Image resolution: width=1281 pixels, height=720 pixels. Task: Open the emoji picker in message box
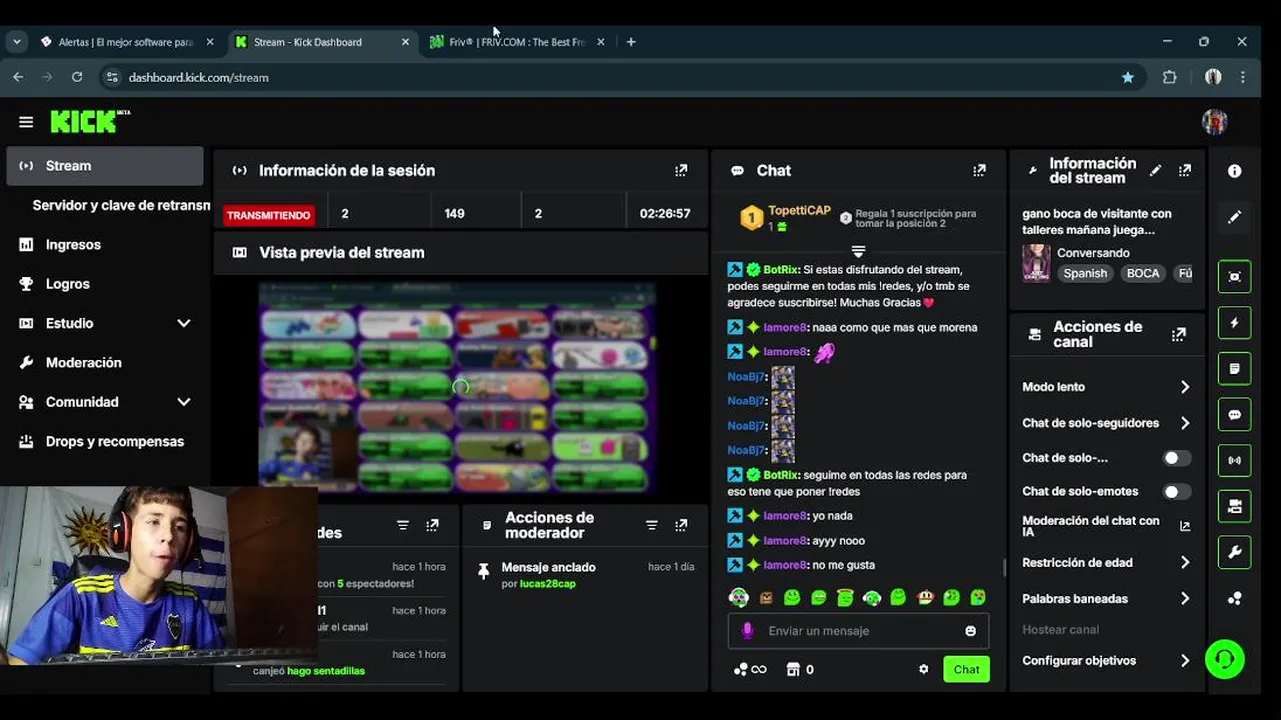coord(970,631)
